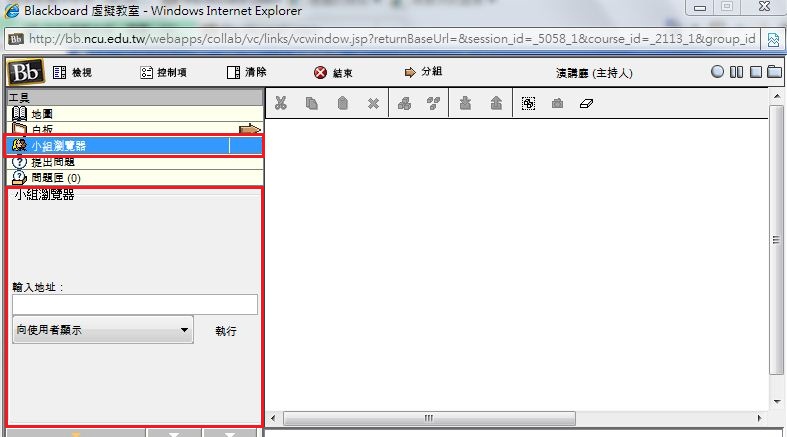Open the 控制項 (Controls) menu

click(x=163, y=73)
